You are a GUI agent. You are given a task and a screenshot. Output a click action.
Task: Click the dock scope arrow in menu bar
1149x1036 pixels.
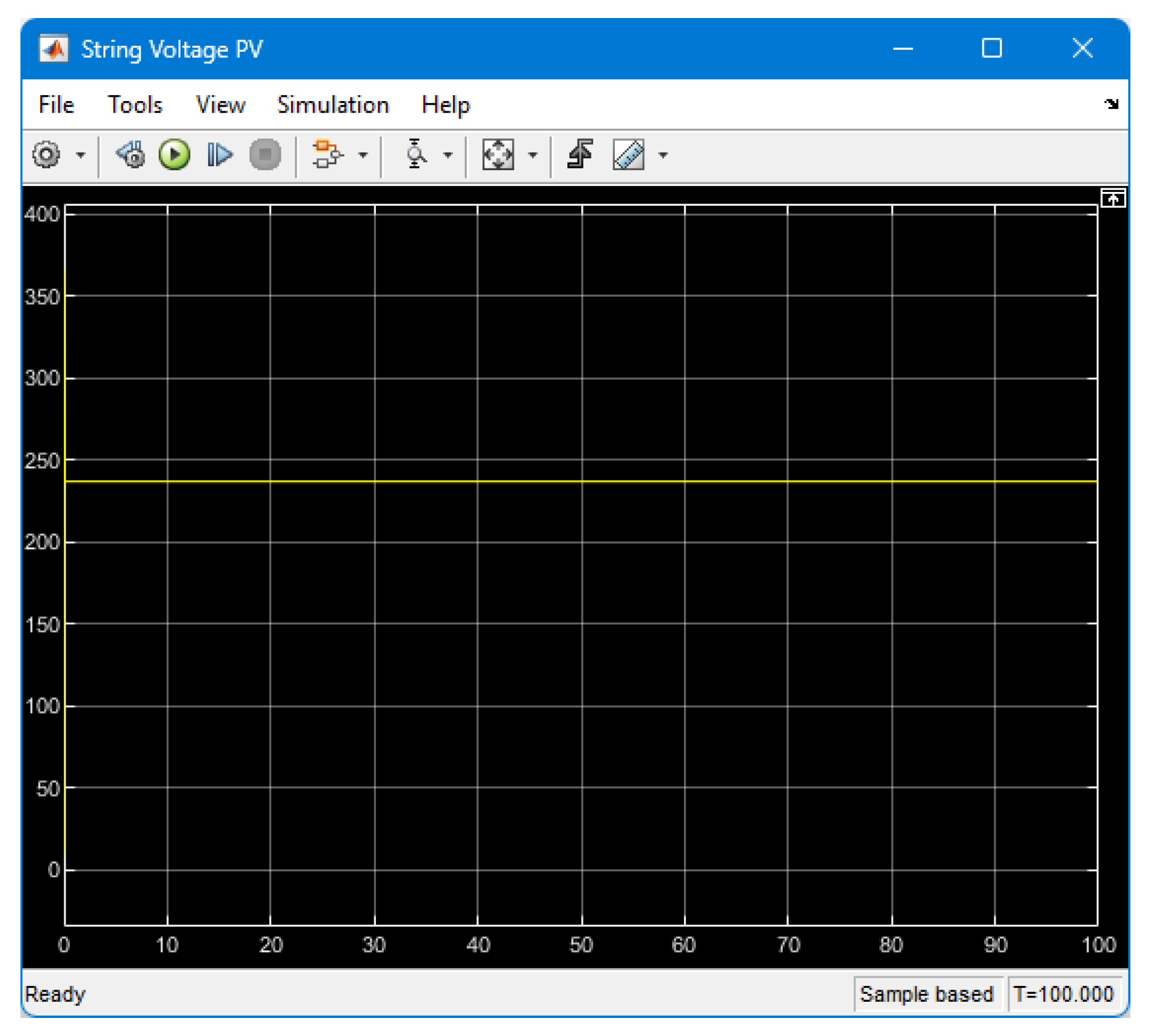pyautogui.click(x=1111, y=104)
